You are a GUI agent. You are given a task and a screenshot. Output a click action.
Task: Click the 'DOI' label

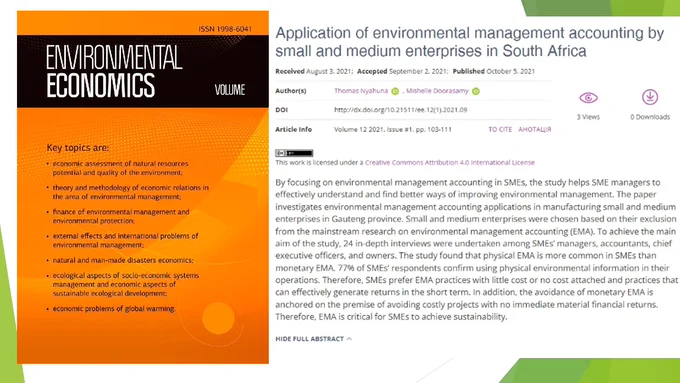point(281,110)
